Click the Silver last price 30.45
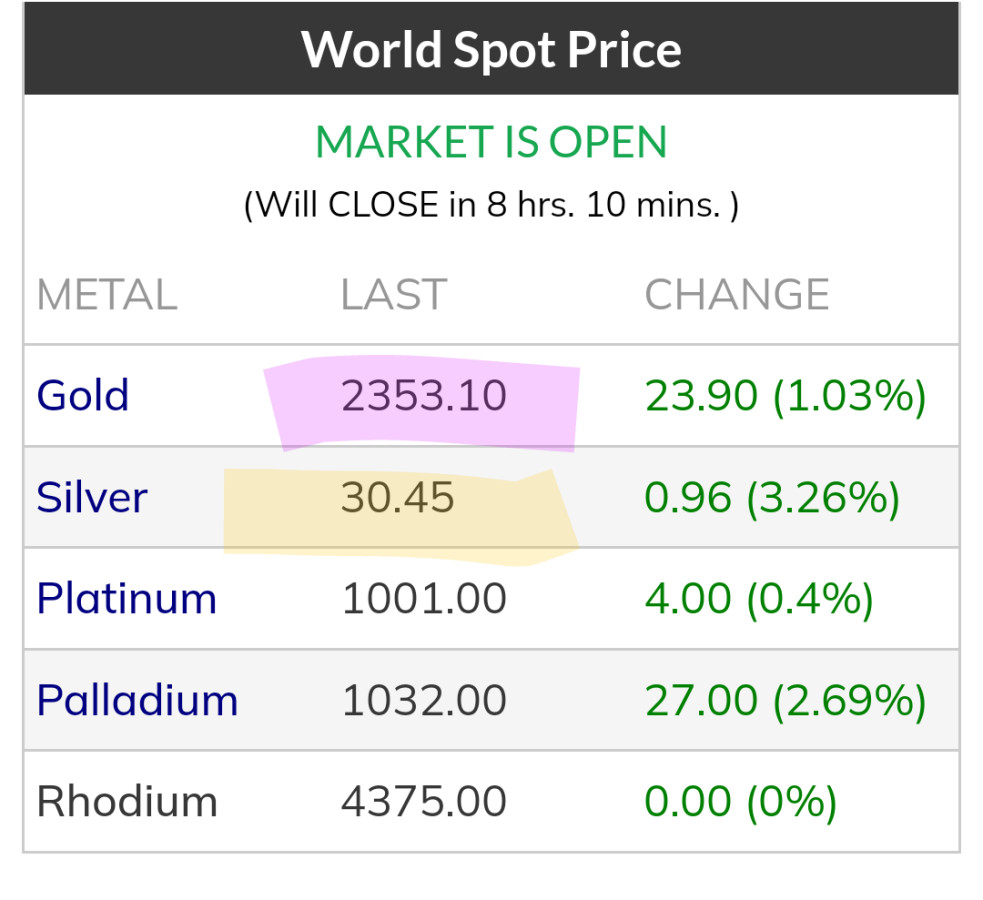The image size is (983, 900). (398, 498)
